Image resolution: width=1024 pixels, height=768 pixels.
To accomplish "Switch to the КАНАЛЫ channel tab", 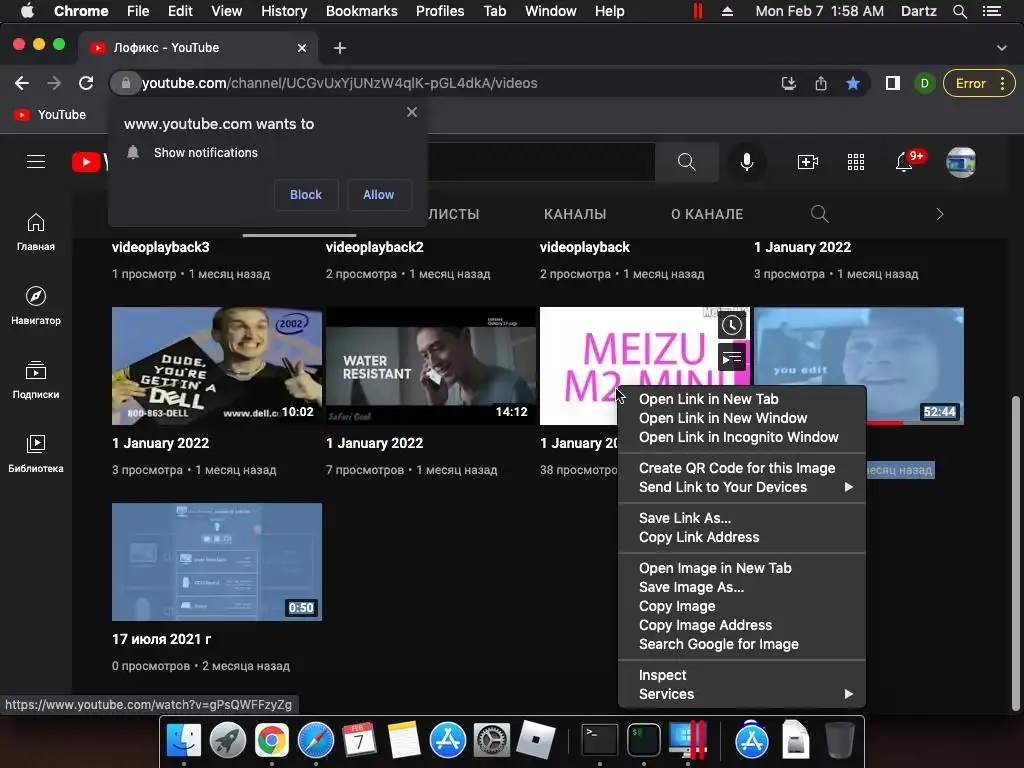I will click(575, 214).
